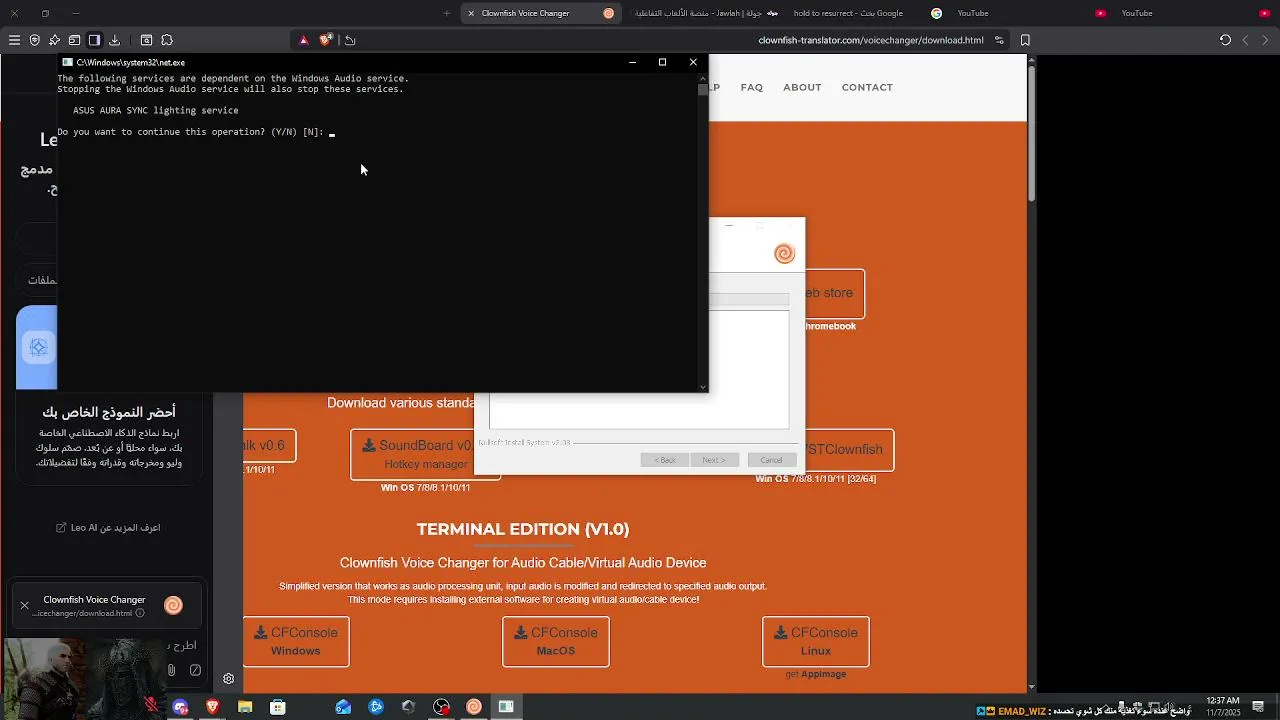Click the page info icon in chip

tap(140, 613)
